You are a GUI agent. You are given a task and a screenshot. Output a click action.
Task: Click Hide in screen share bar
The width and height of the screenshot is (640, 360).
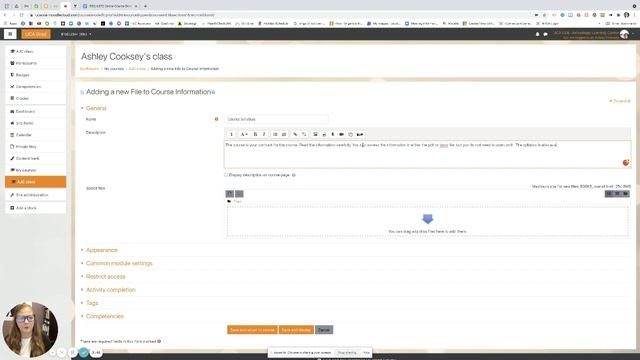point(366,353)
